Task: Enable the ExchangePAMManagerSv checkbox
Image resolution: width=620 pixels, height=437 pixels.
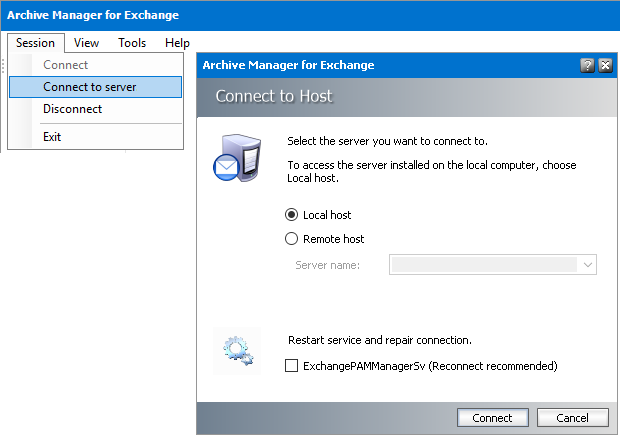Action: click(x=292, y=366)
